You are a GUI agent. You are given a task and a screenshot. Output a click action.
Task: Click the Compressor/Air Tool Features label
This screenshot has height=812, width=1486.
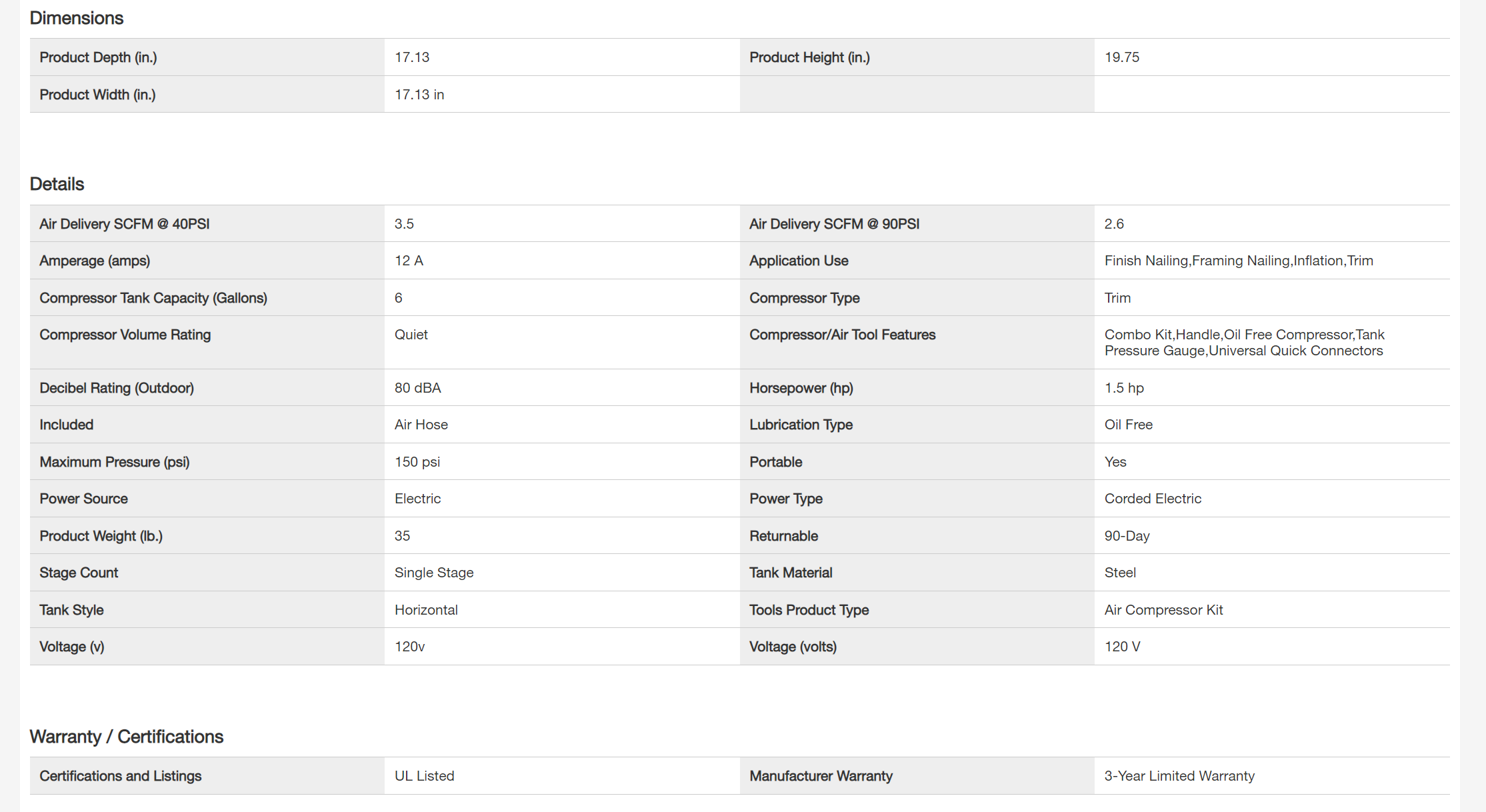(843, 335)
